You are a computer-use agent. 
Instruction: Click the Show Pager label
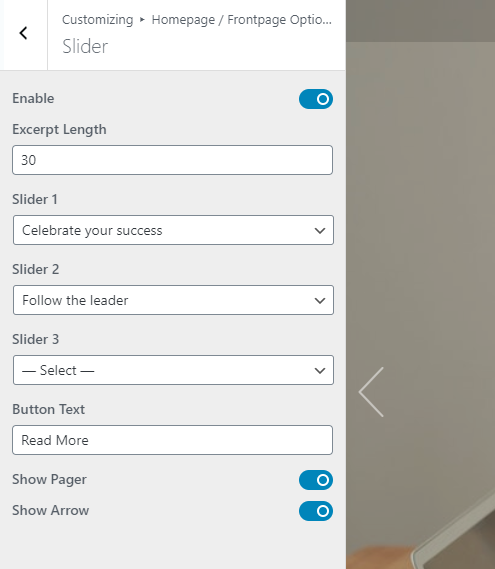click(49, 480)
